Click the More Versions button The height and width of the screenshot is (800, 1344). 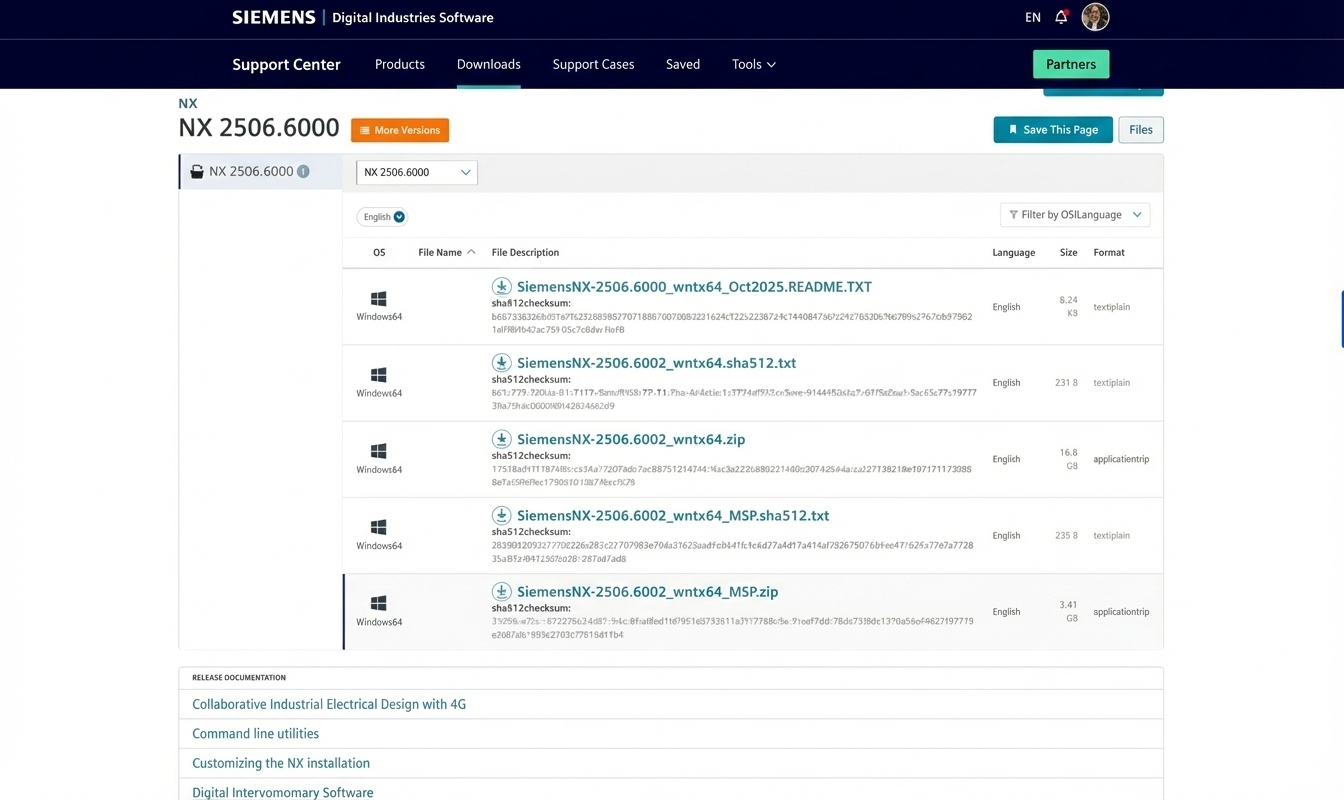tap(400, 130)
